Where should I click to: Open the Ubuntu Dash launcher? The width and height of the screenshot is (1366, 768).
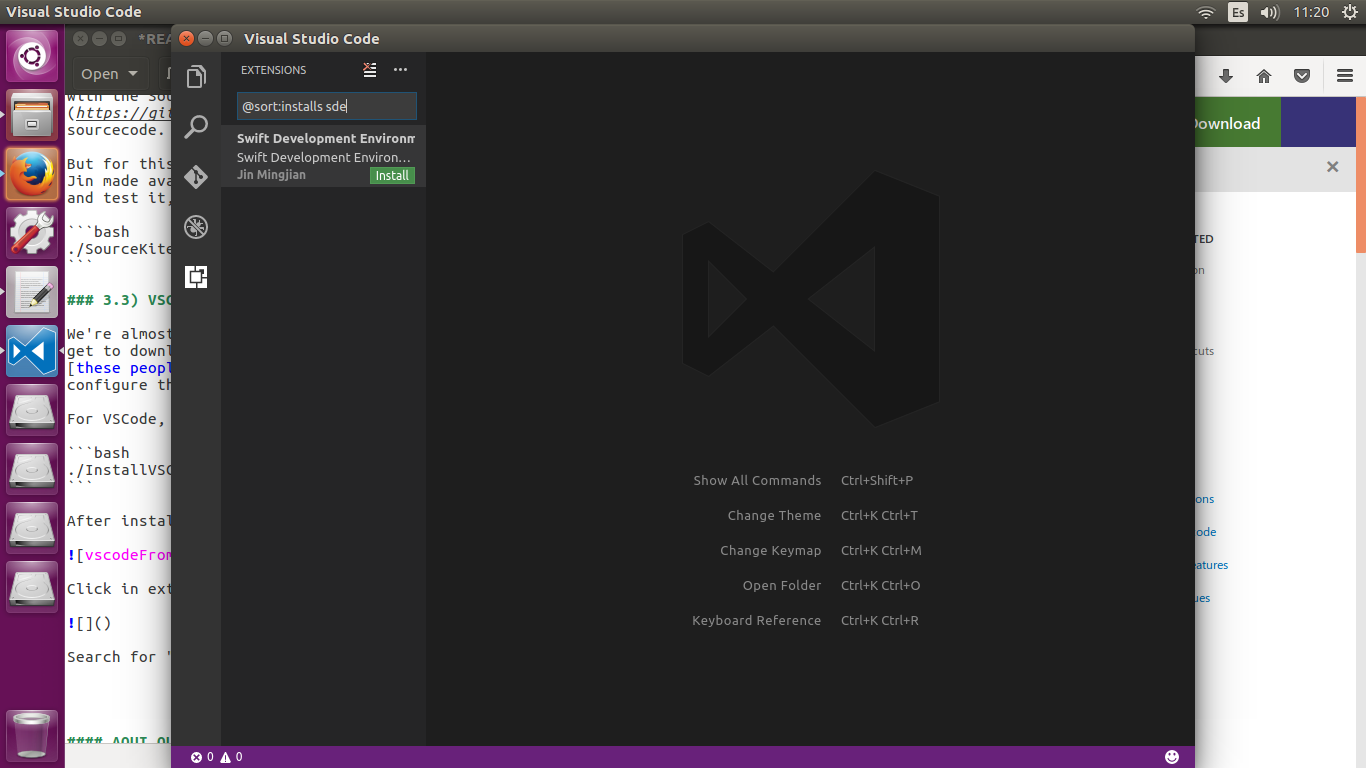pos(33,57)
